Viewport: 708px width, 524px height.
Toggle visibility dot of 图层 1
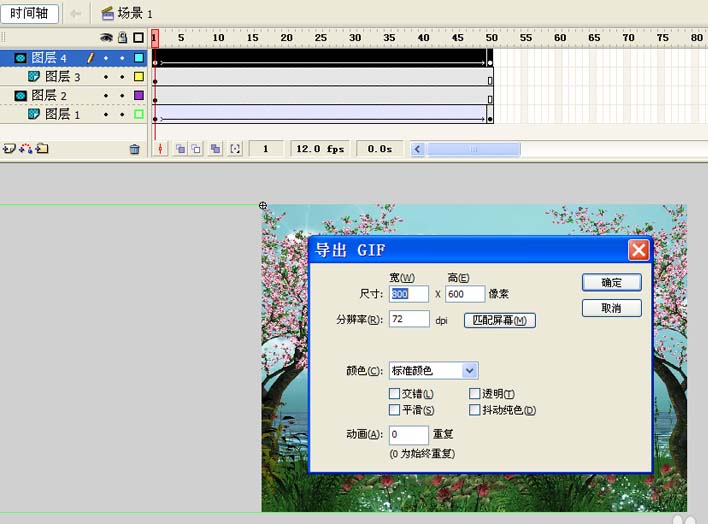pyautogui.click(x=106, y=115)
